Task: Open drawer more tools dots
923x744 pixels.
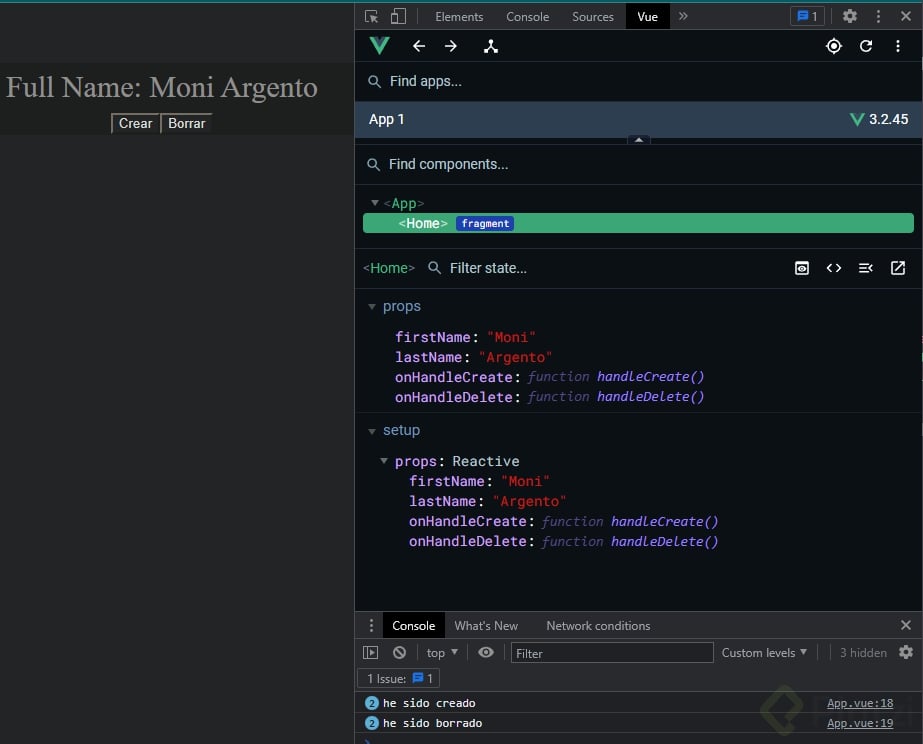Action: 371,625
